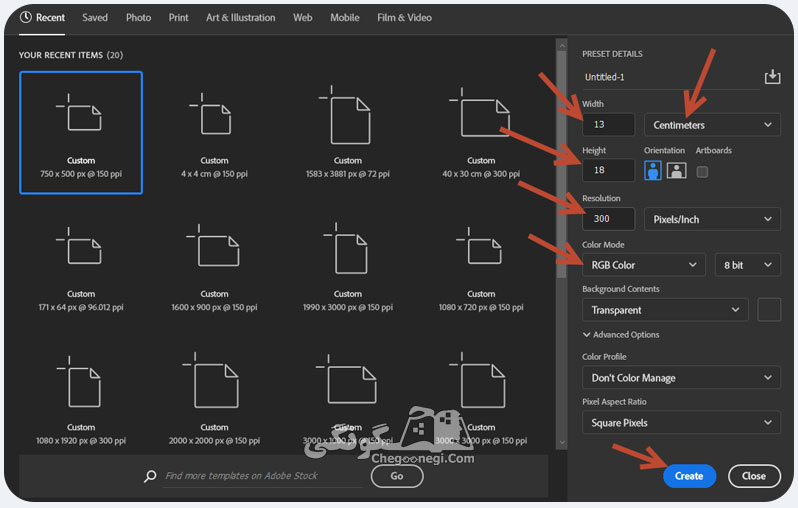798x508 pixels.
Task: Open the Pixels/Inch resolution unit dropdown
Action: point(712,219)
